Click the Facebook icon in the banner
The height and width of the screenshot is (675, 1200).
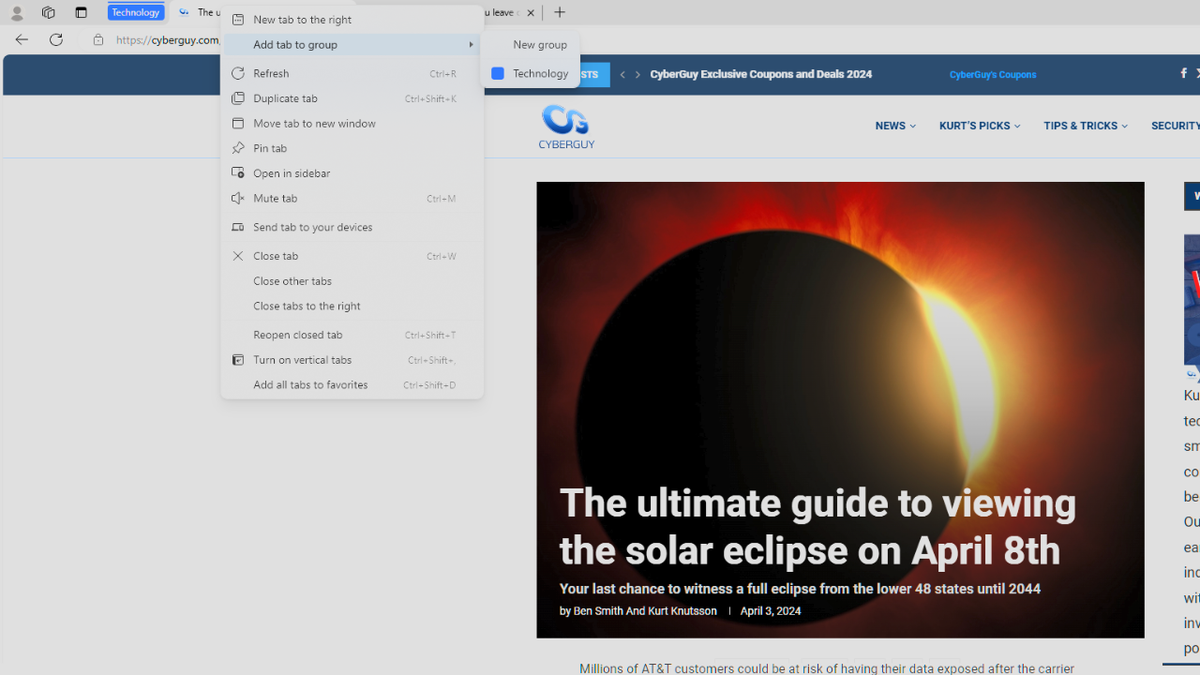point(1183,73)
